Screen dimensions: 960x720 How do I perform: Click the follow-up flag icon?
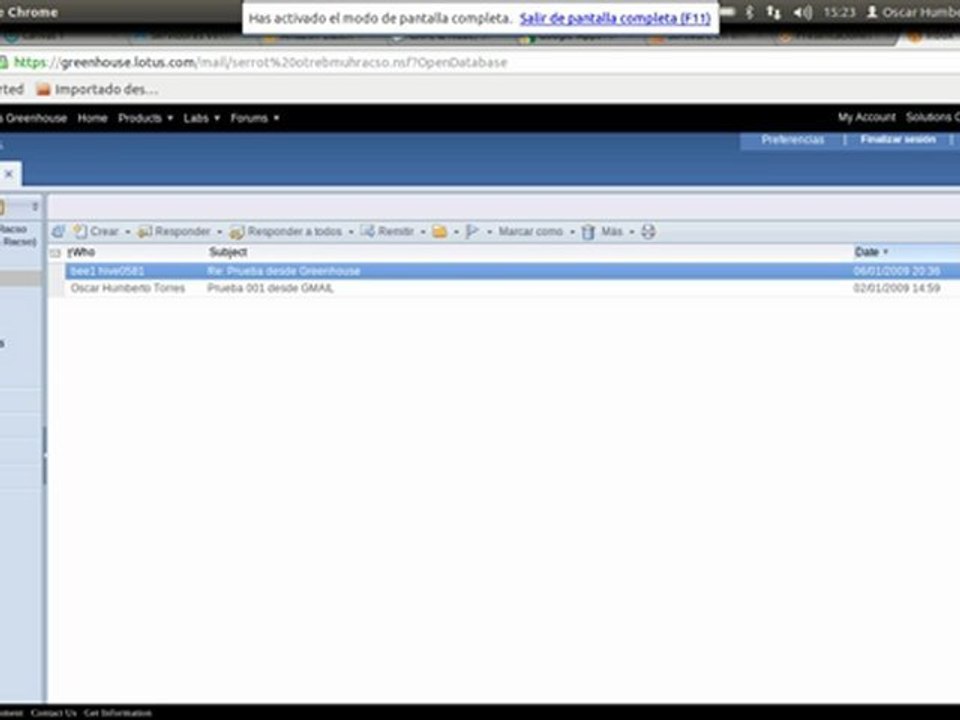point(472,231)
